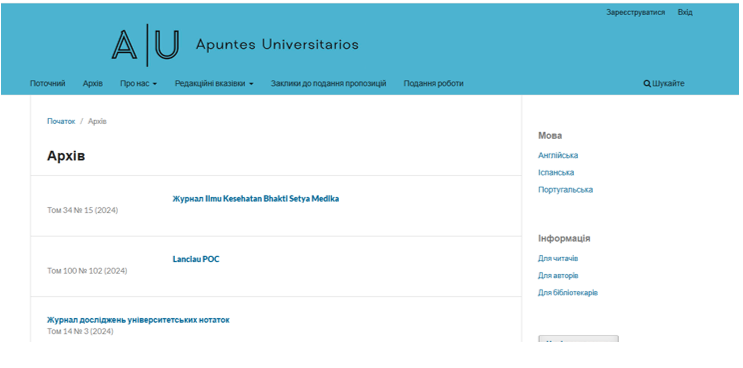Switch language to Англійська
Screen dimensions: 743x368
click(558, 155)
